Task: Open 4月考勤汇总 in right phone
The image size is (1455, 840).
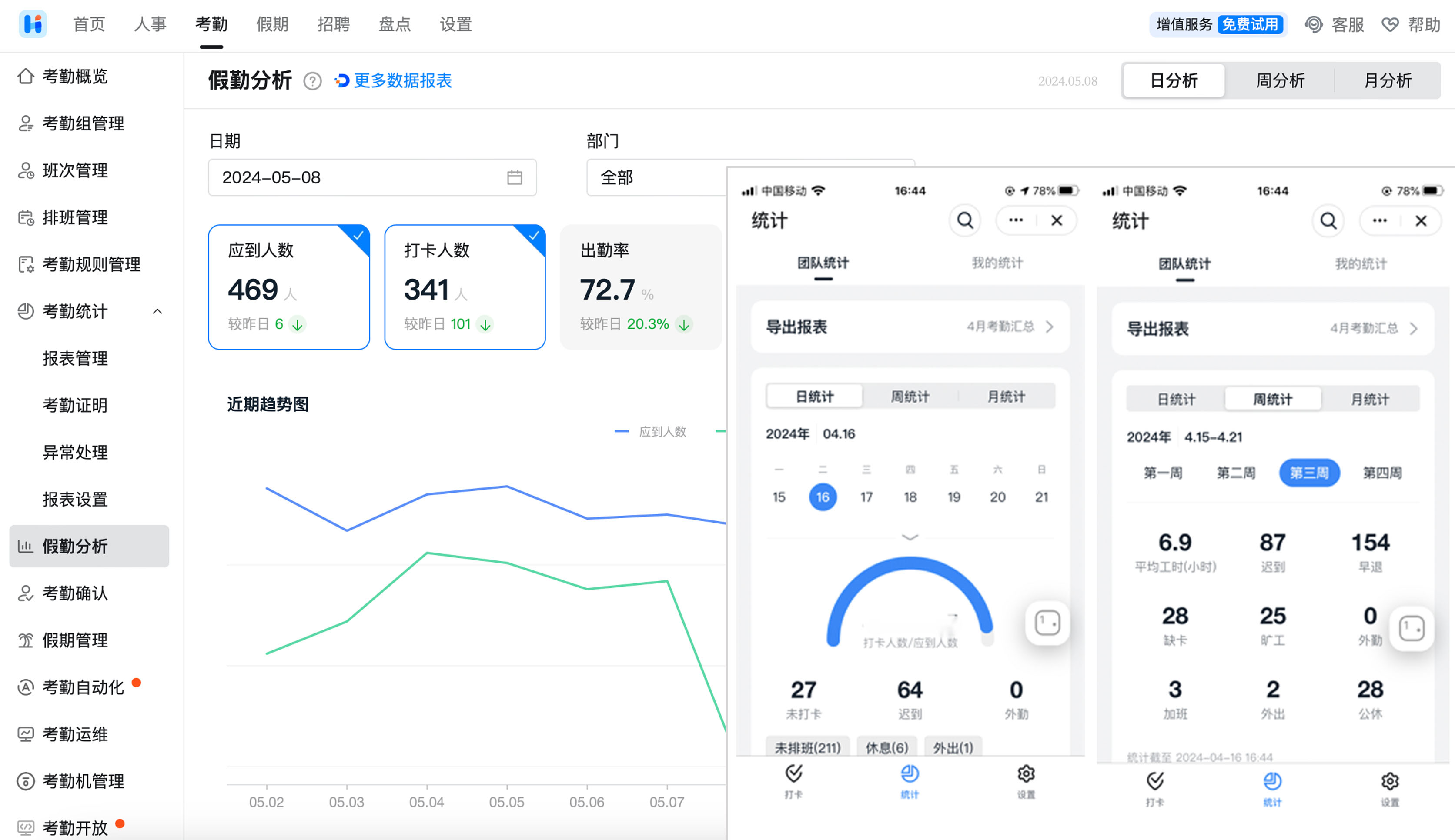Action: click(x=1374, y=328)
